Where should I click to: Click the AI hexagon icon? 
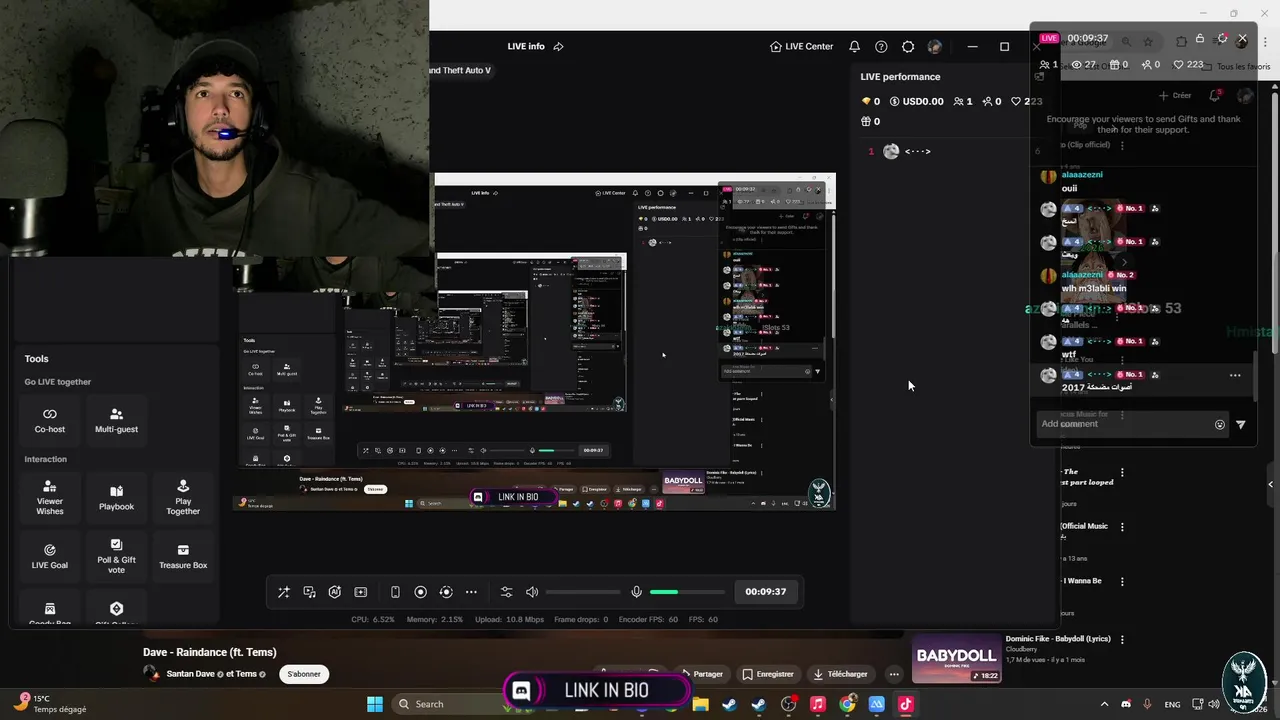335,592
